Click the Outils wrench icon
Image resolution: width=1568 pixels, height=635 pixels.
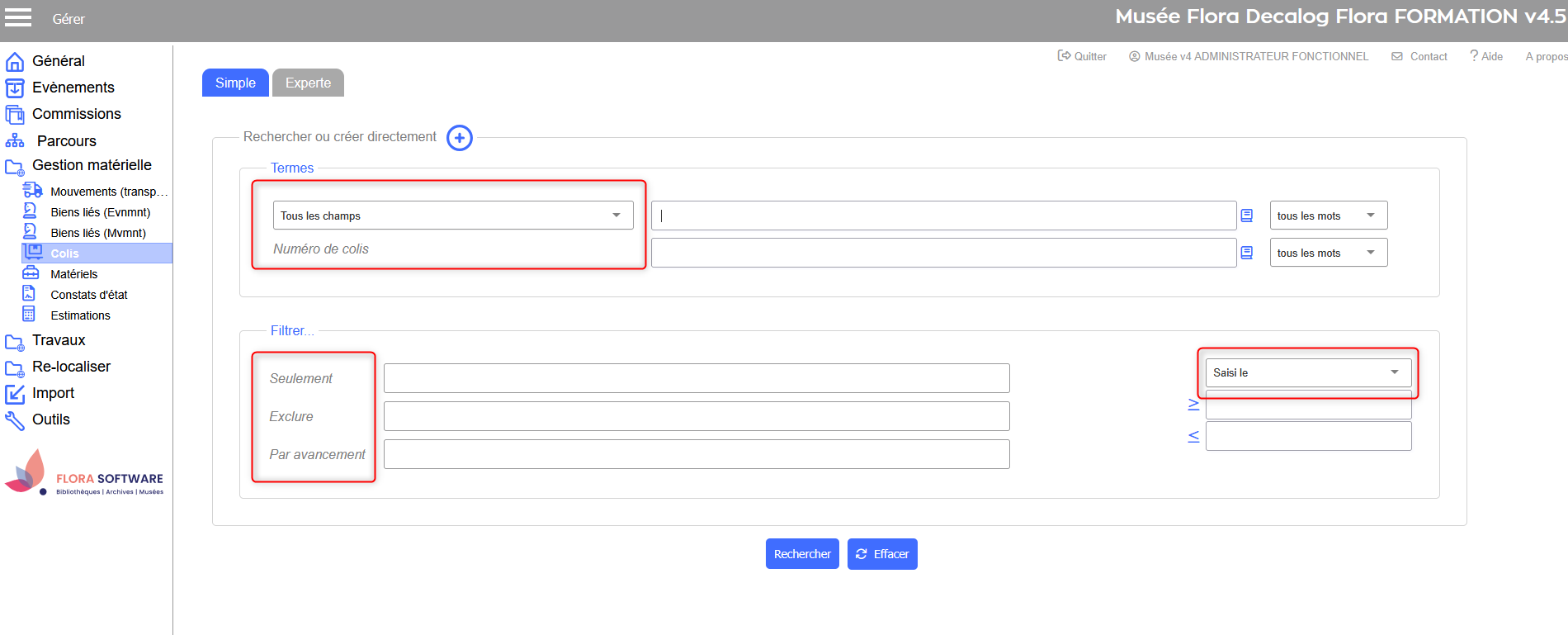click(x=15, y=420)
